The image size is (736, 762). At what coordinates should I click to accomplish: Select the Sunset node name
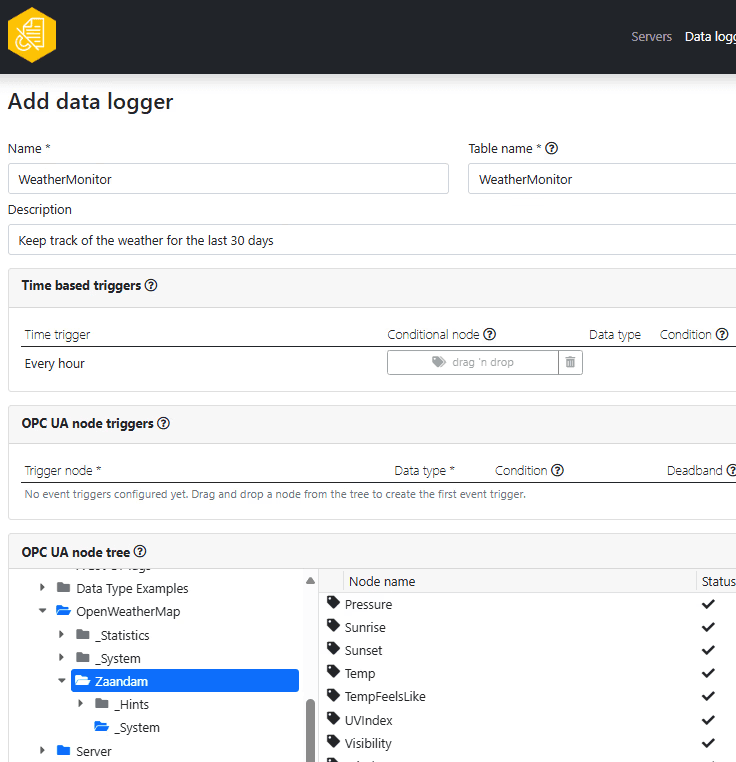363,650
